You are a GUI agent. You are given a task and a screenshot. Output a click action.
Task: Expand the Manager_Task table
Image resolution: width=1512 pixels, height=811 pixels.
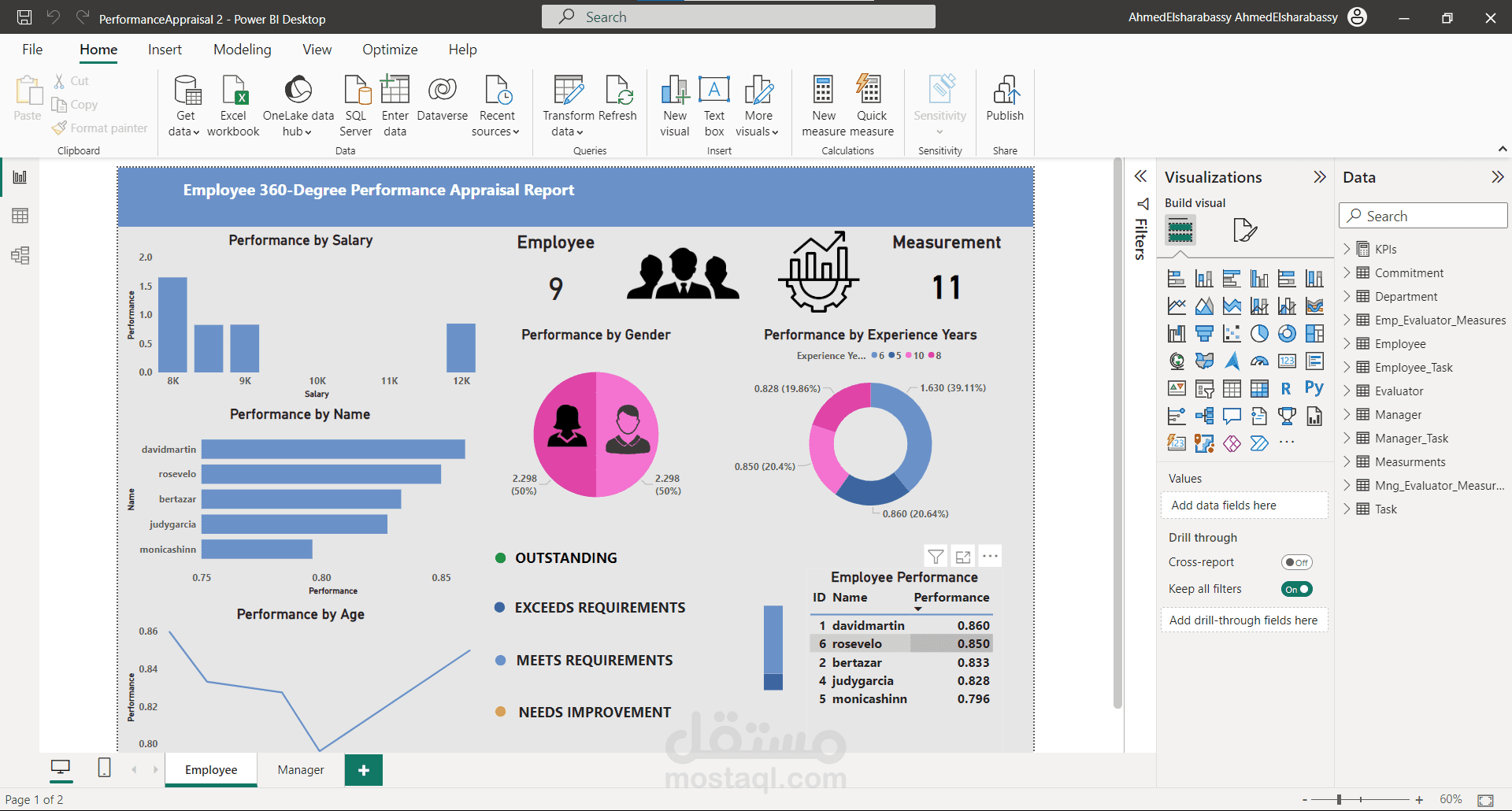[1347, 438]
